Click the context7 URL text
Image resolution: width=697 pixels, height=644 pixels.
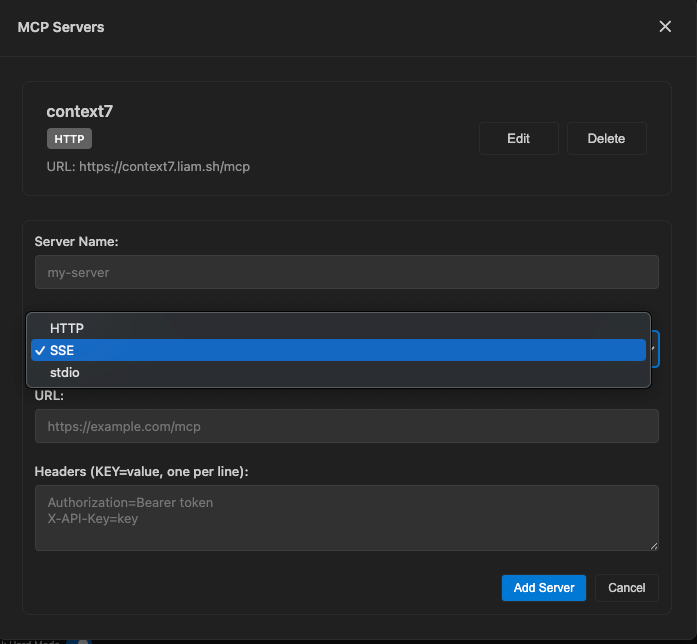coord(148,166)
